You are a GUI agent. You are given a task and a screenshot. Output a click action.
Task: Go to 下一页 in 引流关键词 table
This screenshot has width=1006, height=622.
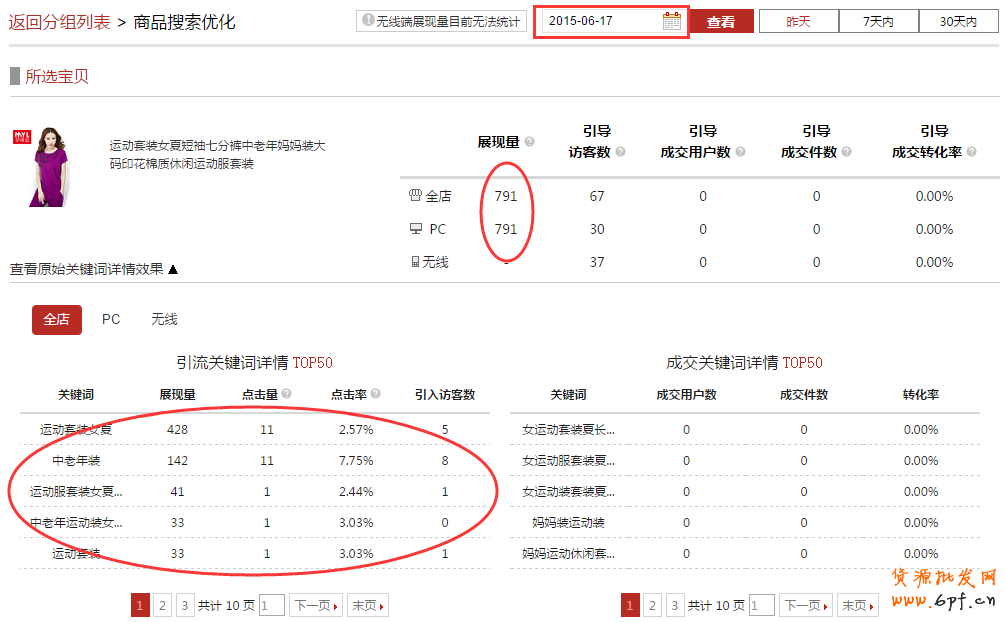[315, 605]
